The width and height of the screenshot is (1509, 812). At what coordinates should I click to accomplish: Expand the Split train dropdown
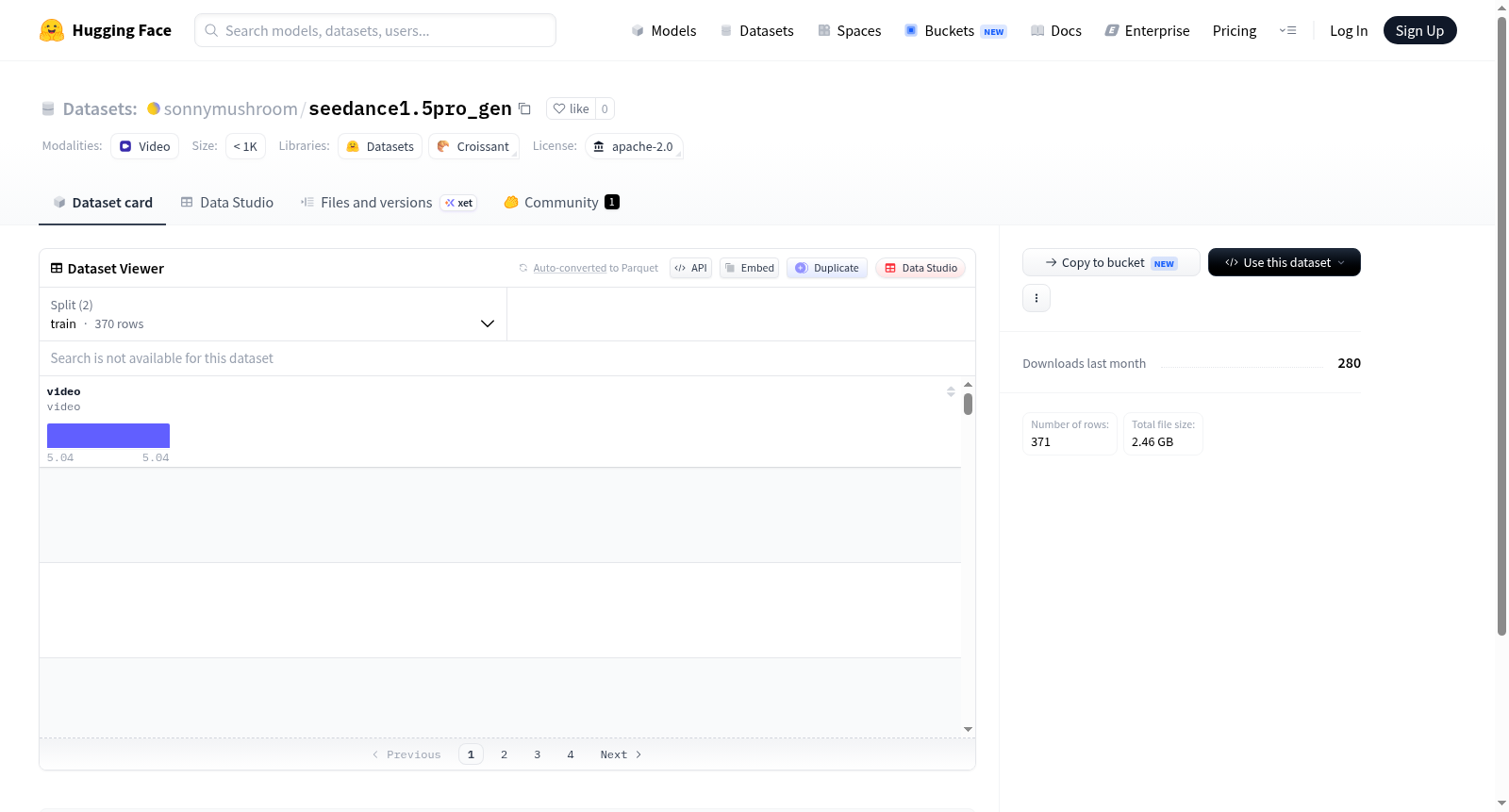(273, 314)
